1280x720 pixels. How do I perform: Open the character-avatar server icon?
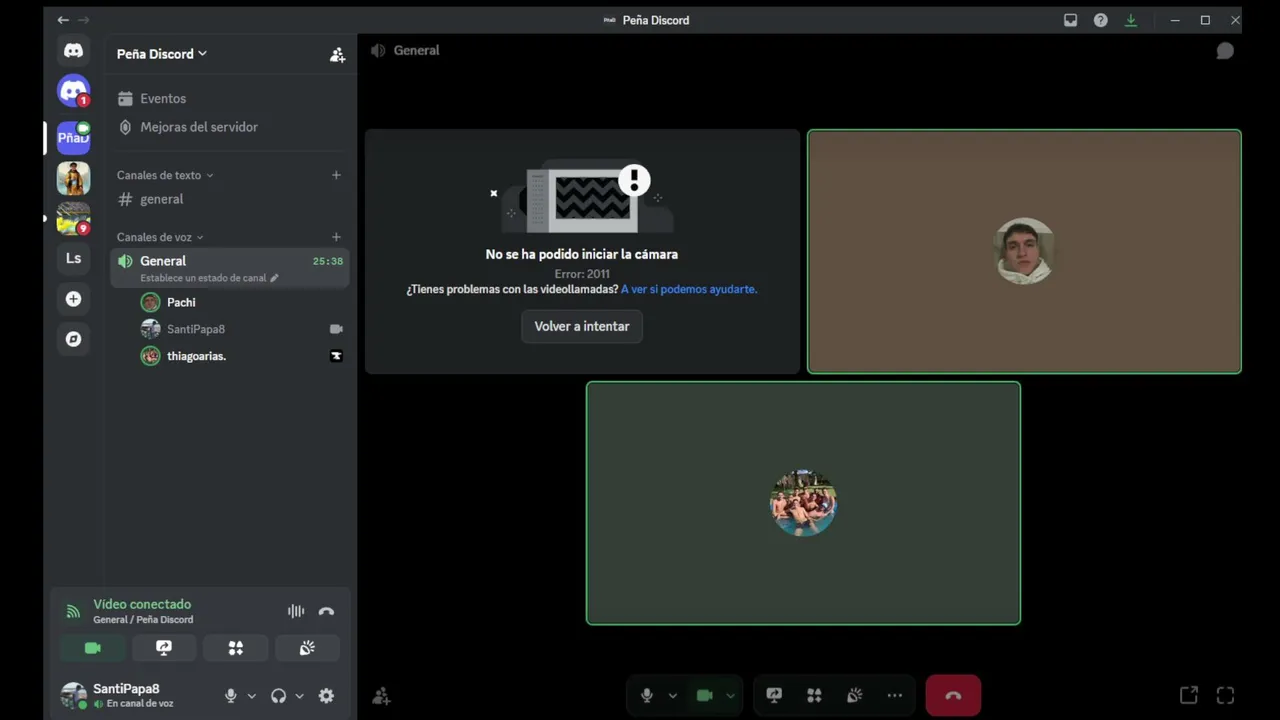click(x=73, y=178)
